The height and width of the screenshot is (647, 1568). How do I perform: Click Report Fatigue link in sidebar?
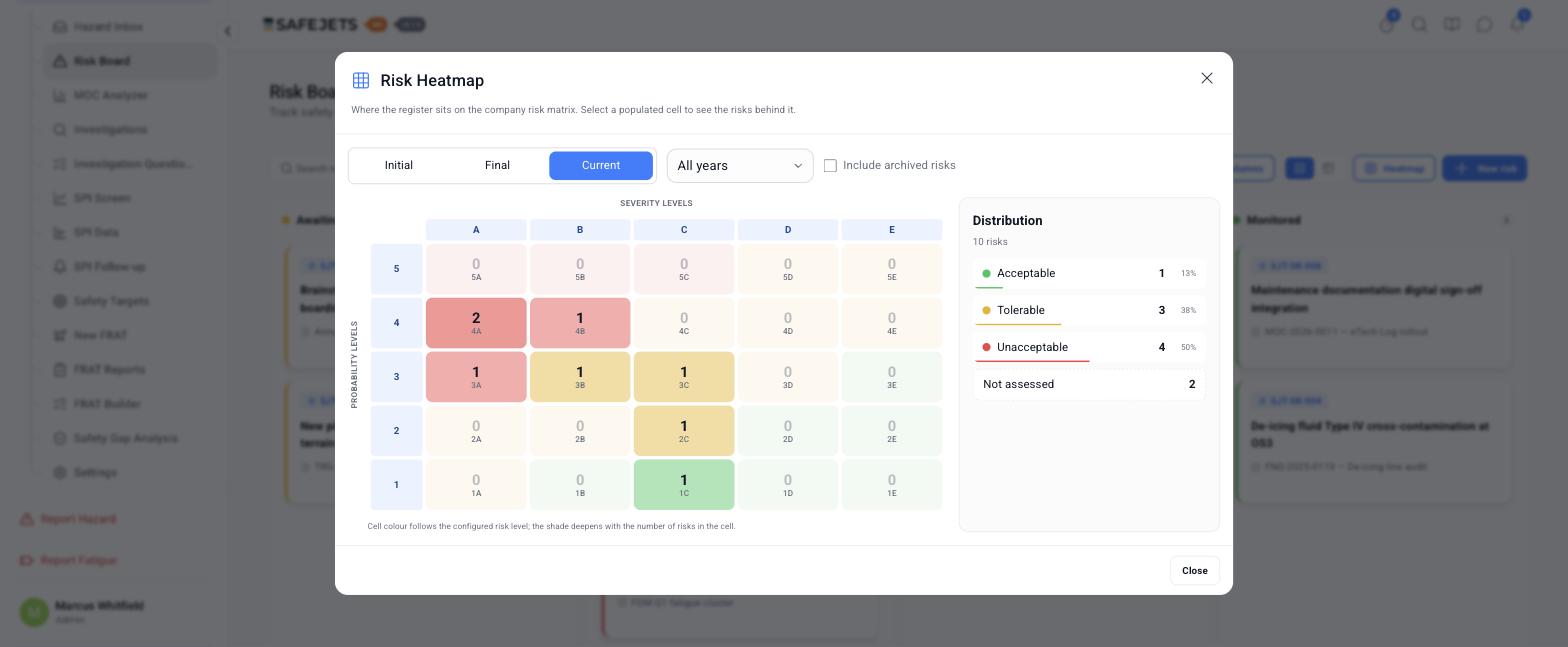pyautogui.click(x=68, y=560)
